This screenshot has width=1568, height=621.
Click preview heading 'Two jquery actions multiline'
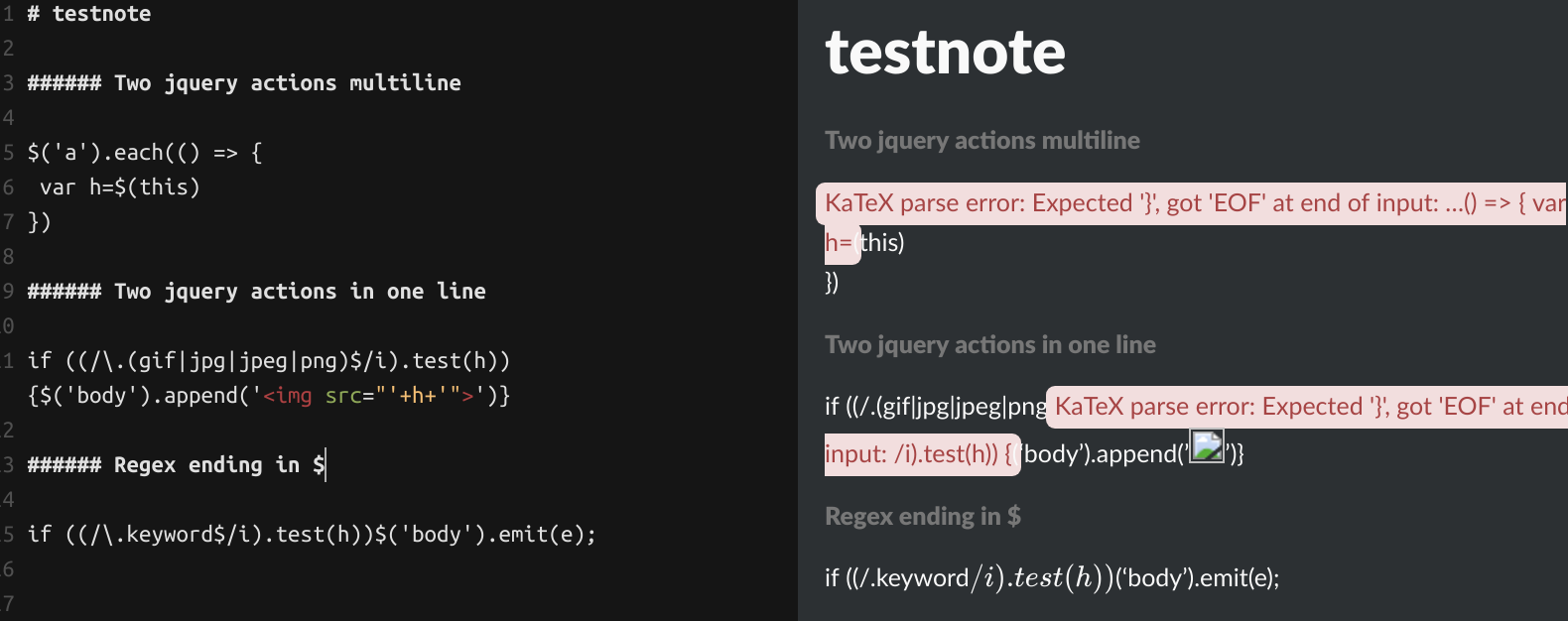click(x=982, y=141)
